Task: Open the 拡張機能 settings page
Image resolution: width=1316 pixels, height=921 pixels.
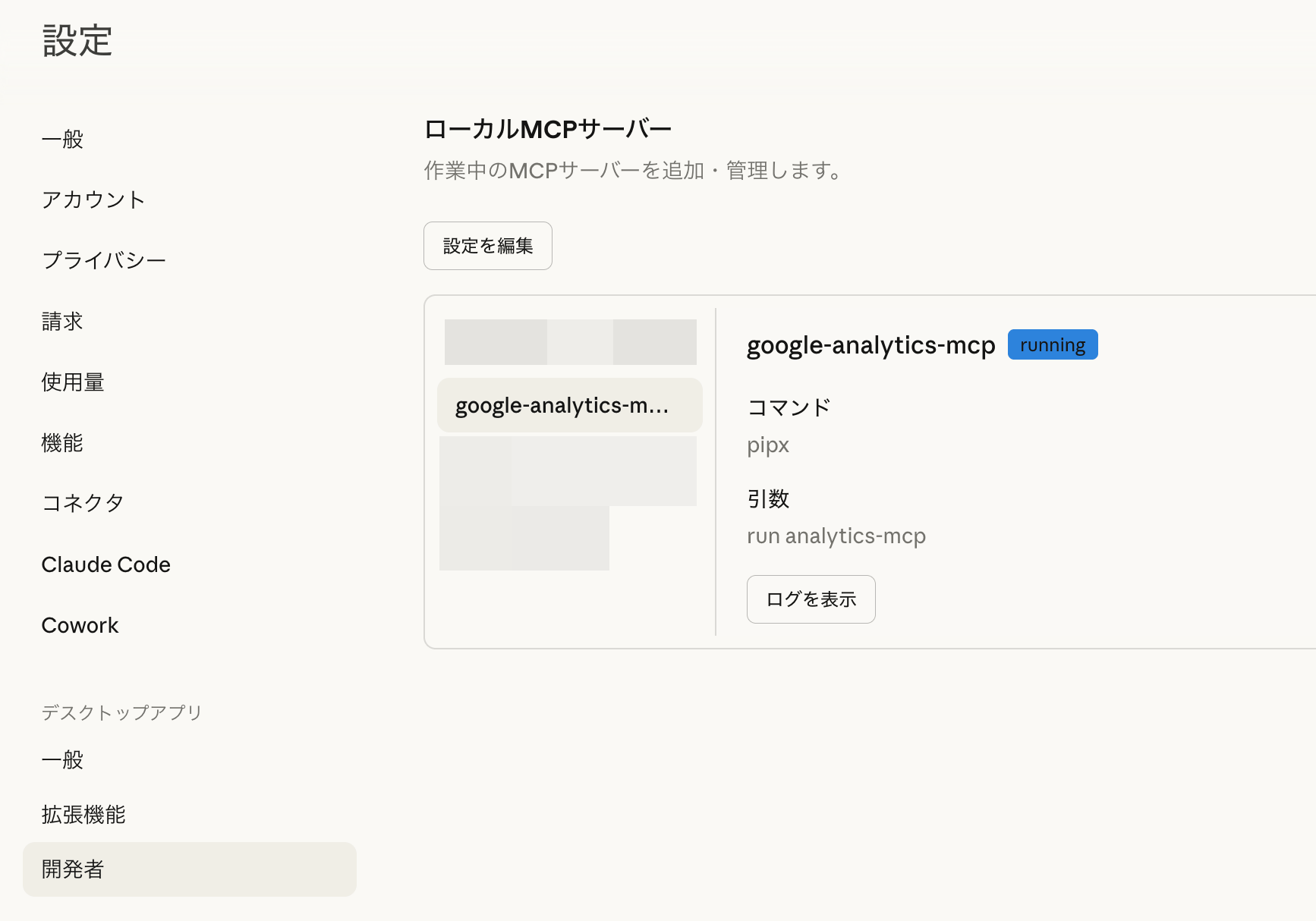Action: (x=84, y=815)
